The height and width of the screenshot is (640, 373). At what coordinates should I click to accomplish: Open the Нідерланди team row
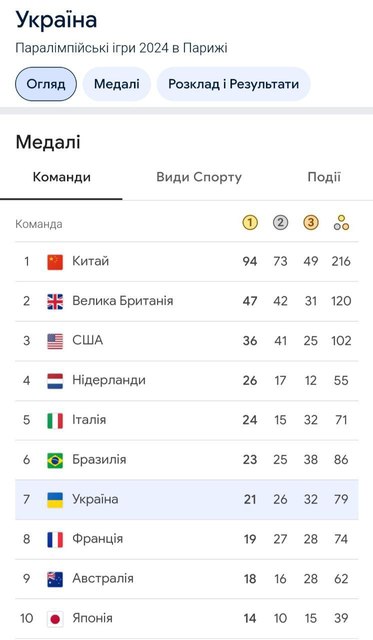pos(187,380)
